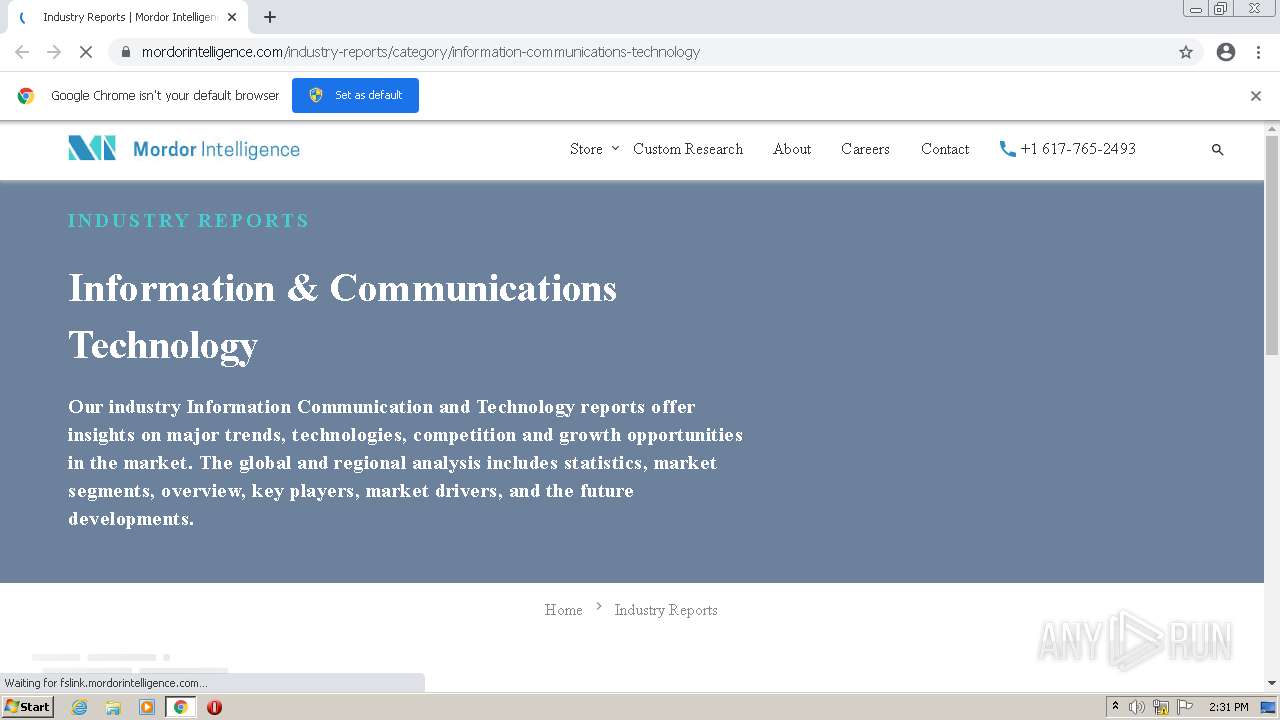Open Chrome's three-dot menu
The height and width of the screenshot is (720, 1280).
click(1258, 52)
